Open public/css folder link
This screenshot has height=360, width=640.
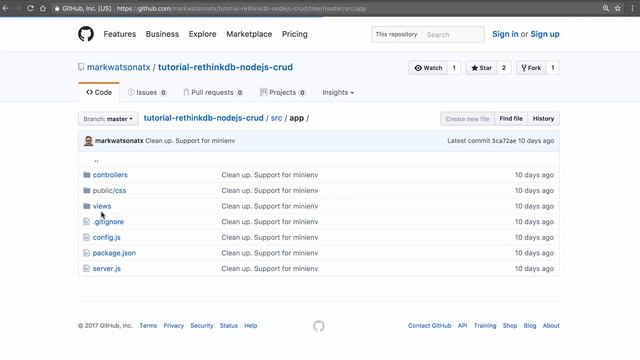click(109, 190)
